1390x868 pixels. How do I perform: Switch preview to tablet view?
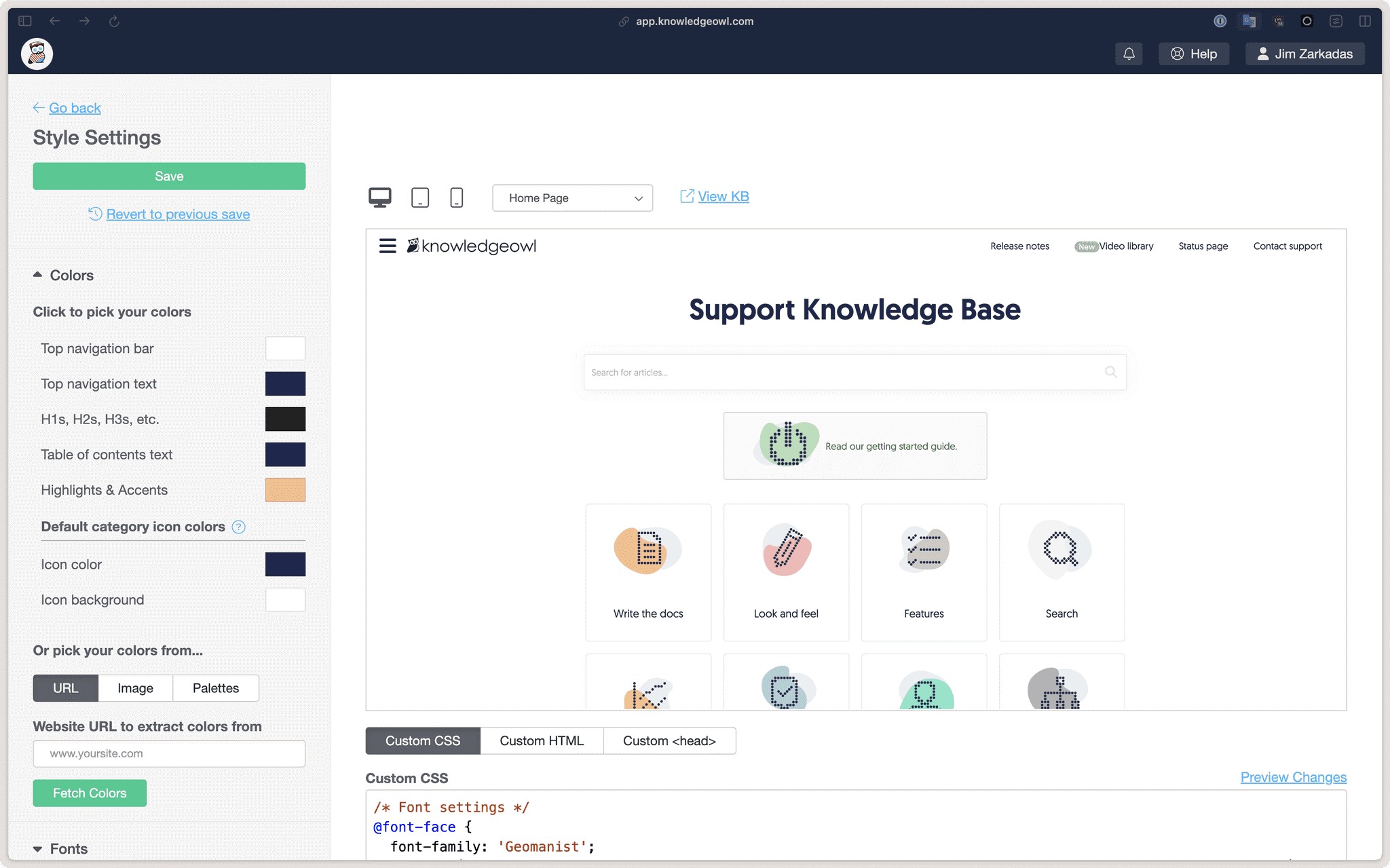pyautogui.click(x=421, y=197)
